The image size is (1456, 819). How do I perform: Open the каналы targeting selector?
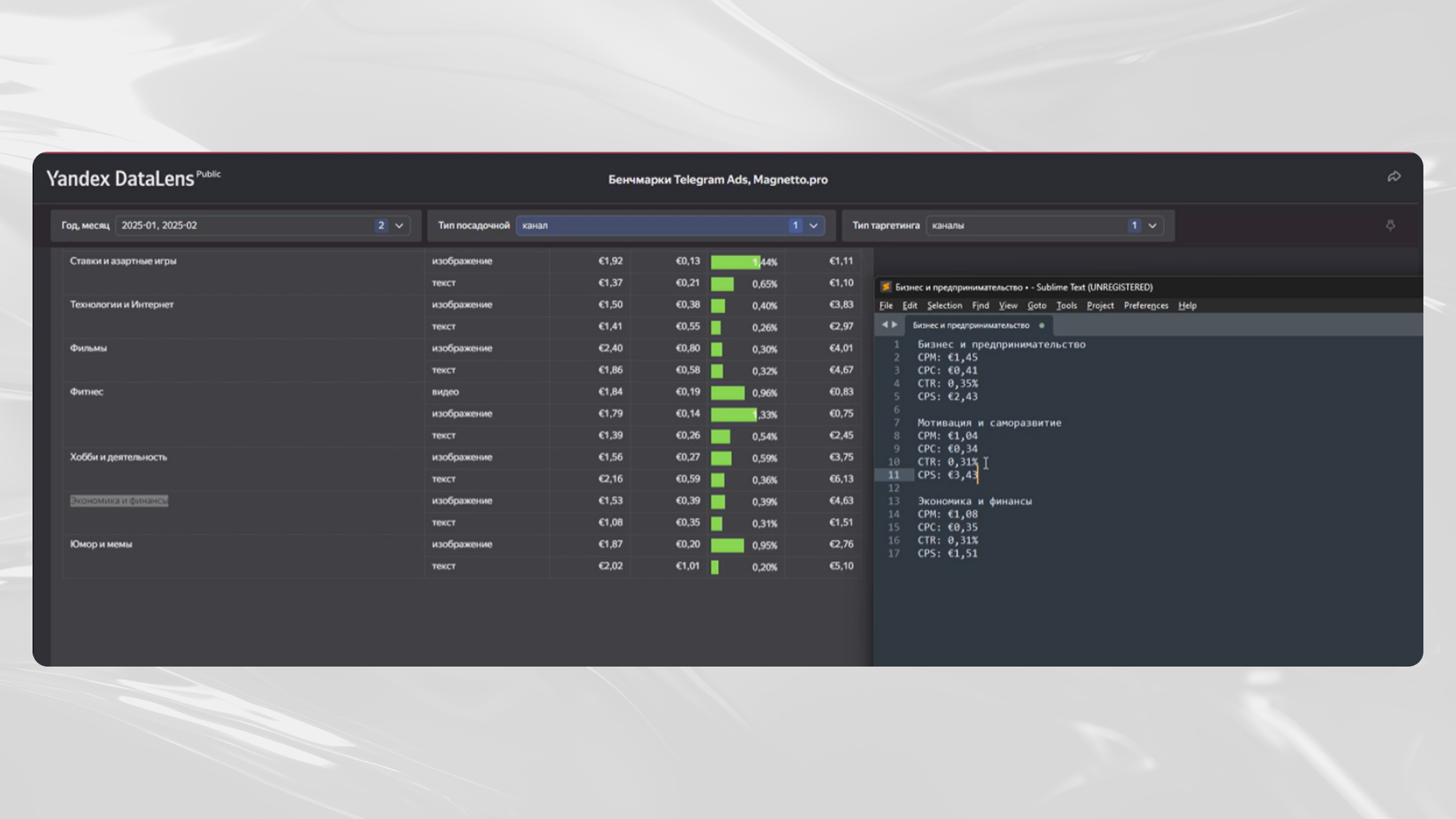pos(1044,225)
